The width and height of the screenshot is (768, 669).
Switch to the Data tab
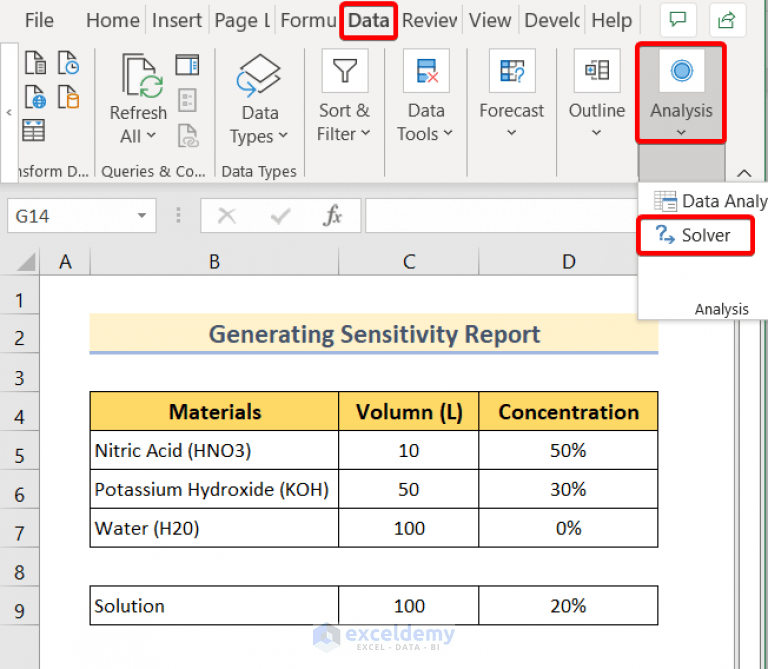pos(368,20)
